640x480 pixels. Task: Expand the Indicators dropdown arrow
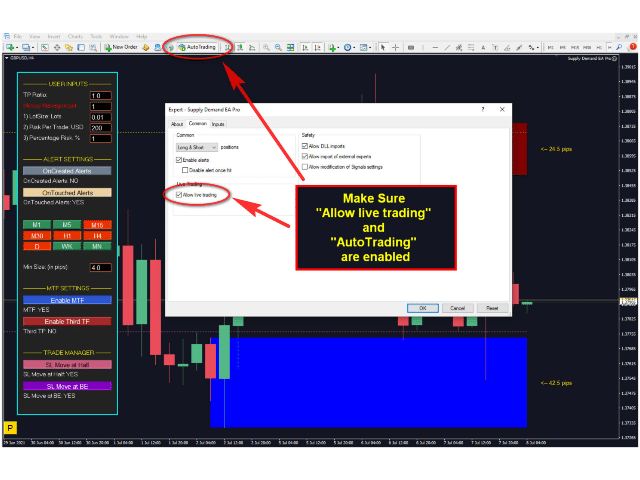(339, 48)
